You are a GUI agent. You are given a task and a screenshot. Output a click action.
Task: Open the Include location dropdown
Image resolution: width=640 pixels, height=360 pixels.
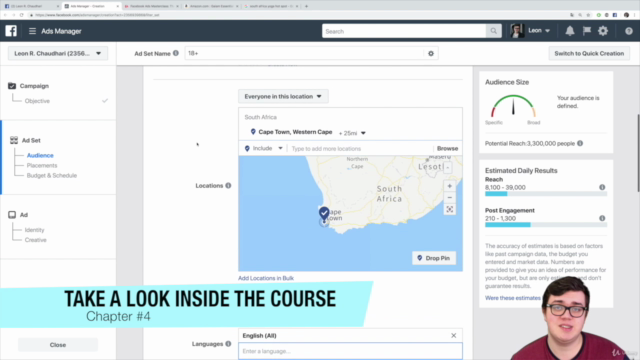[x=263, y=148]
